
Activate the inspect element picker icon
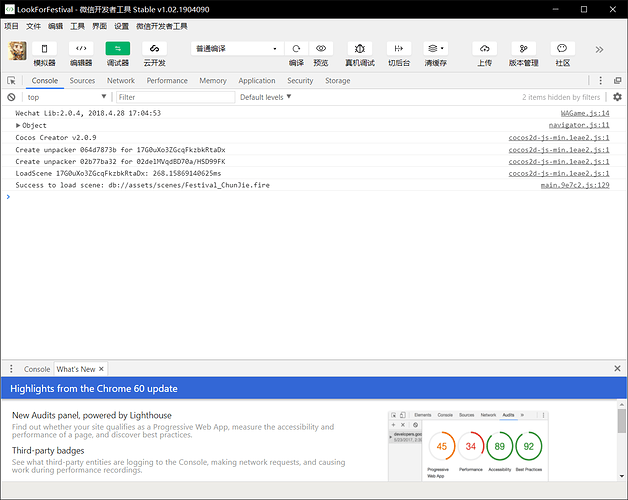[x=11, y=81]
